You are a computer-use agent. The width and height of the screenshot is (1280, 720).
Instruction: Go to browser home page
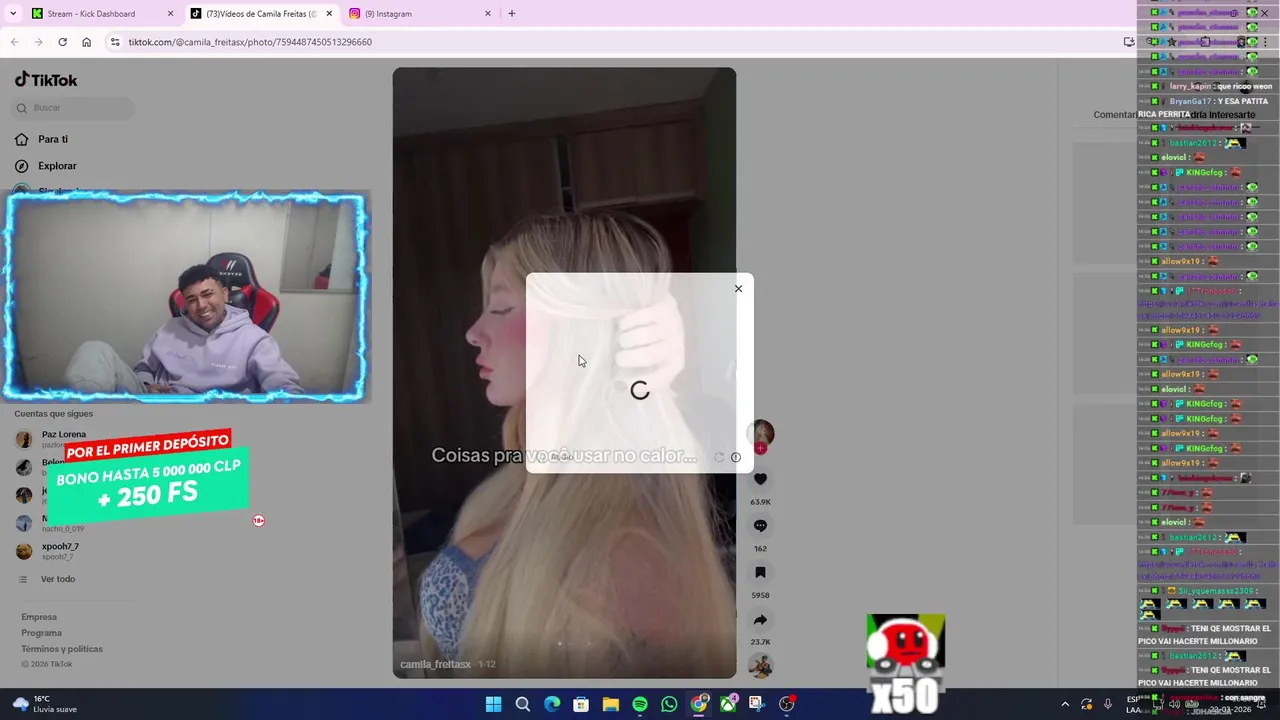coord(86,42)
